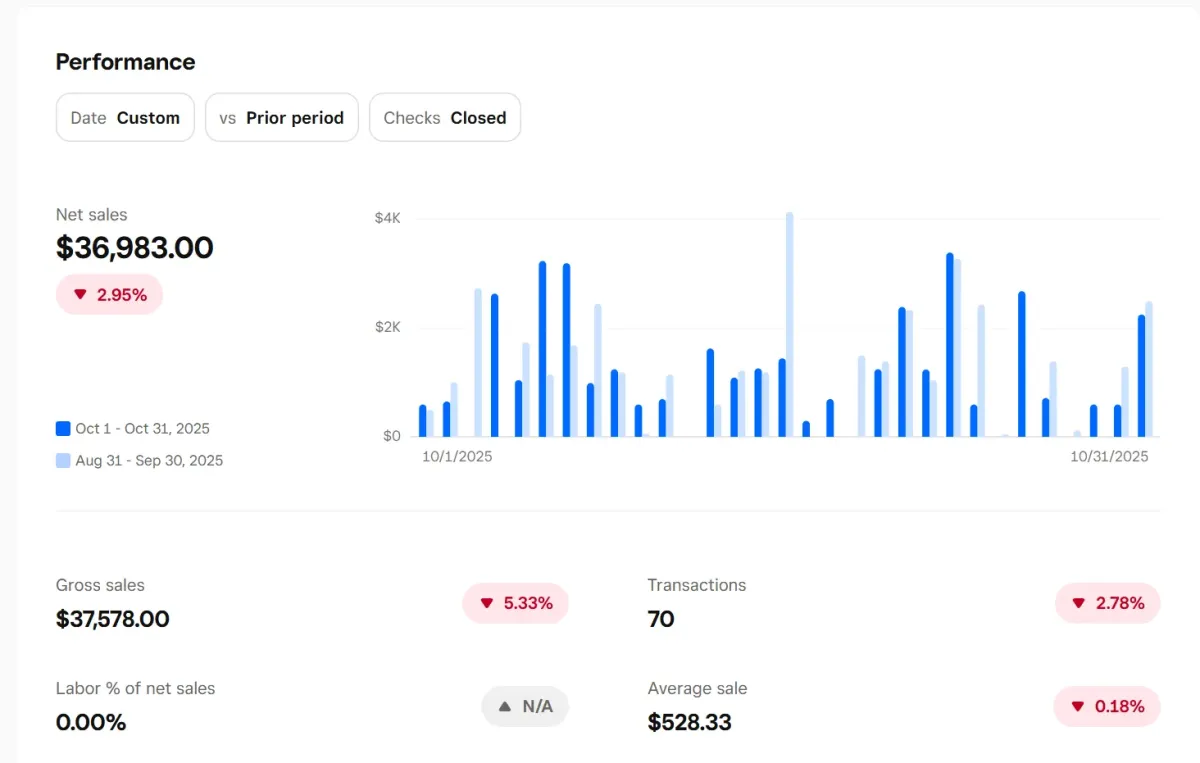Click the down arrow in the 5.33% badge
The height and width of the screenshot is (763, 1200).
pos(487,603)
